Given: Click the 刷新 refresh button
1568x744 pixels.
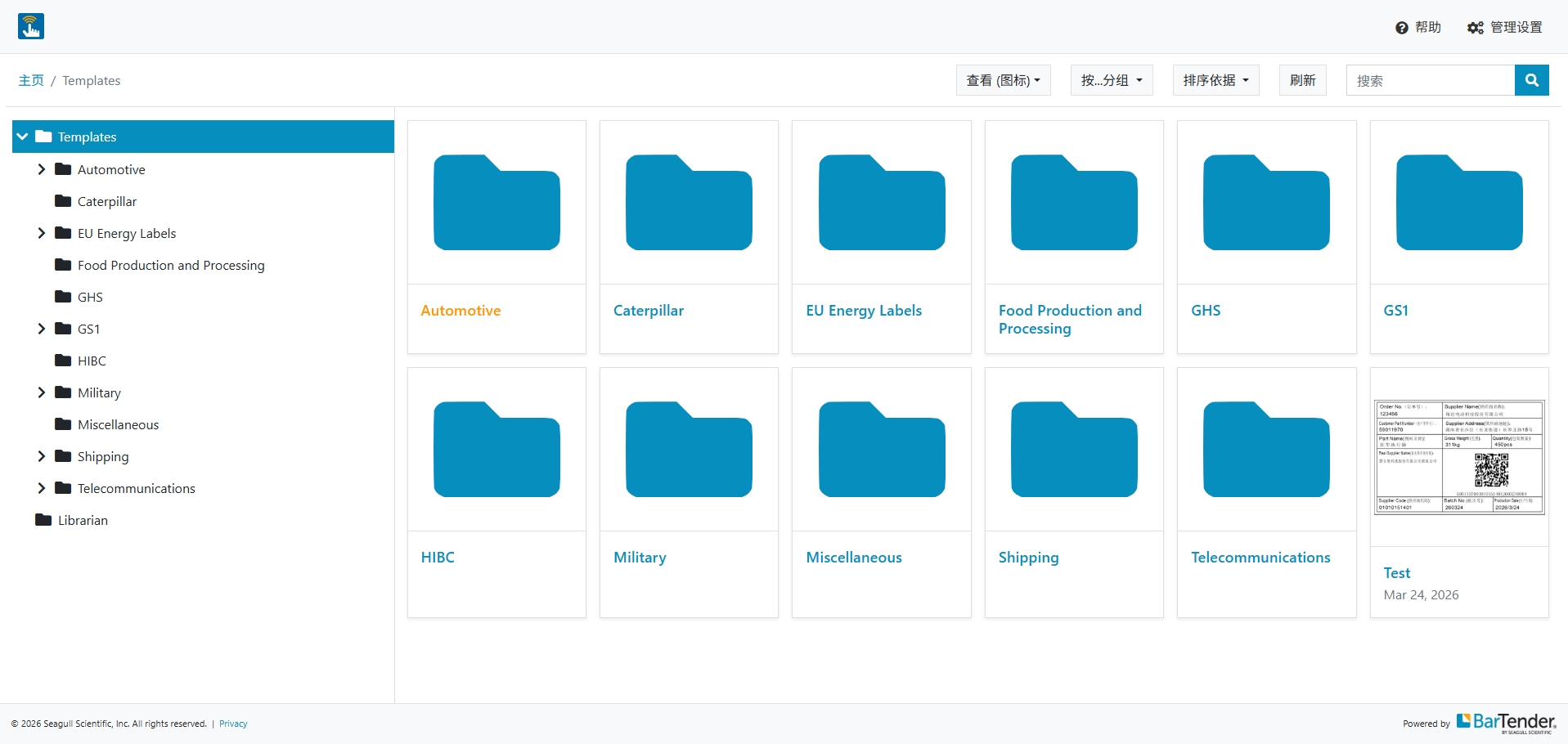Looking at the screenshot, I should tap(1303, 80).
